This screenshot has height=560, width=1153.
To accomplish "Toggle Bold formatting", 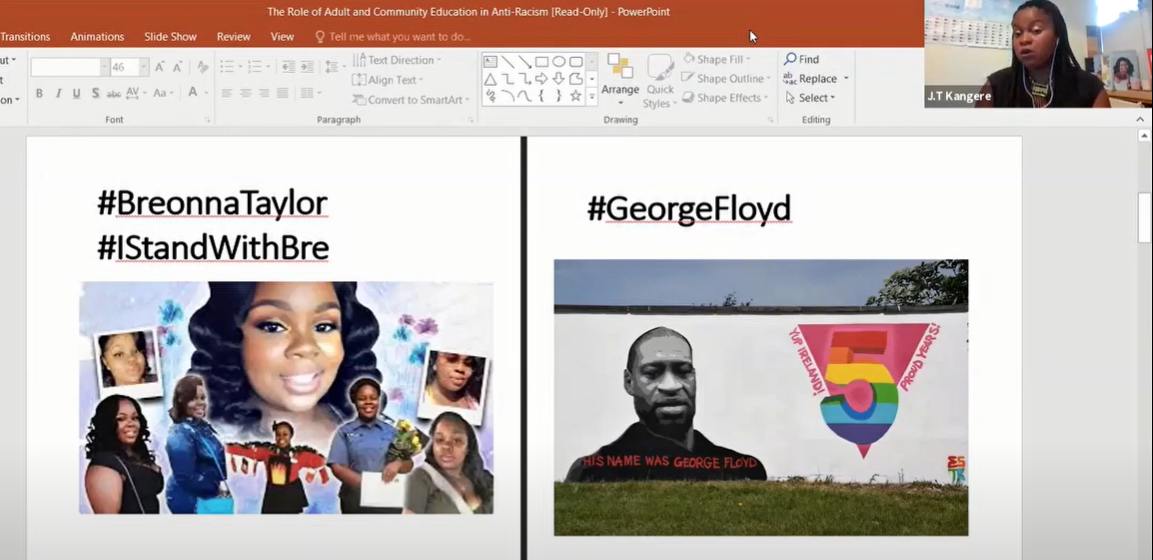I will click(39, 93).
